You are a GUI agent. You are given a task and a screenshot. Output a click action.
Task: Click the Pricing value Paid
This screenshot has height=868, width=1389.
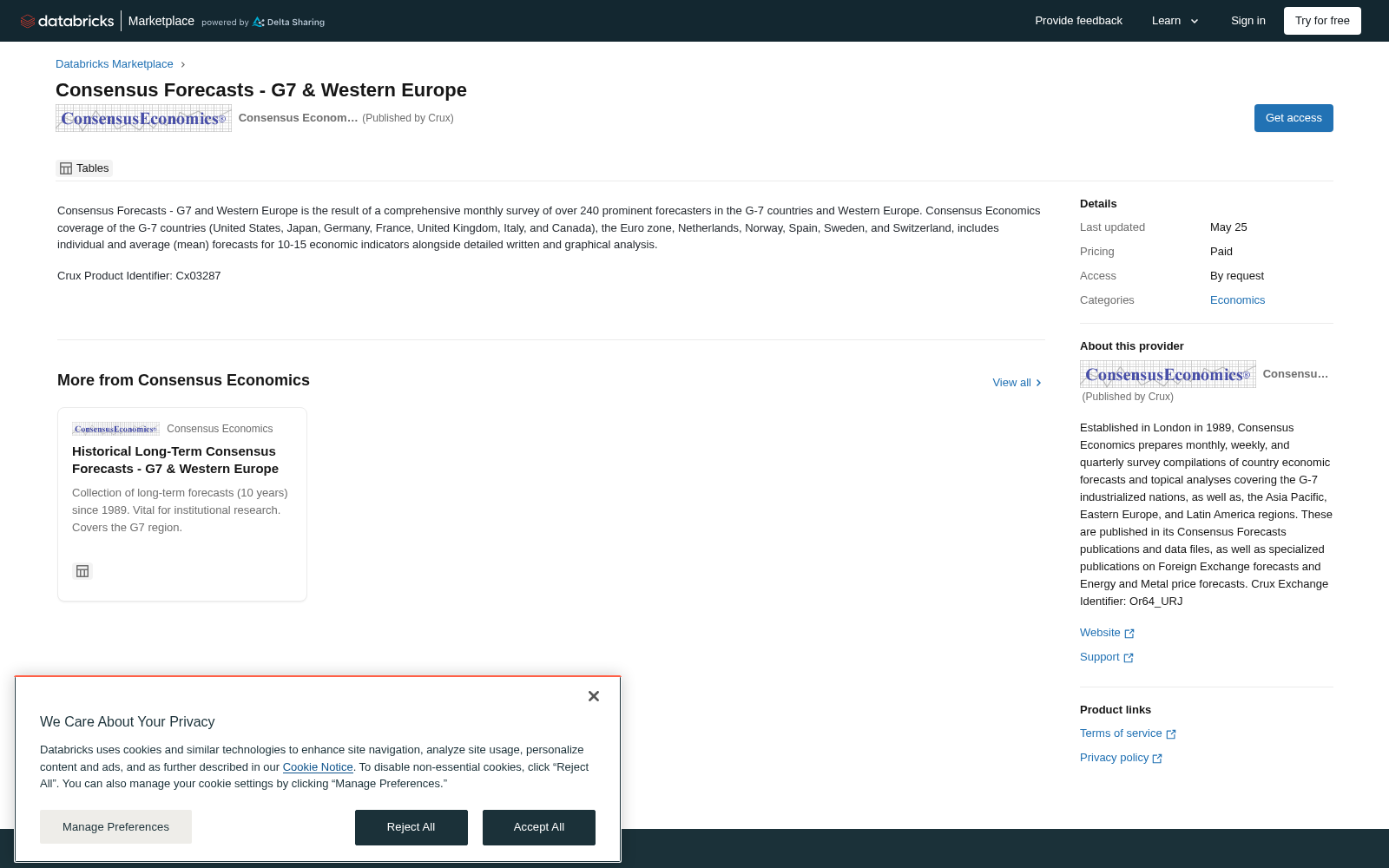click(x=1221, y=252)
